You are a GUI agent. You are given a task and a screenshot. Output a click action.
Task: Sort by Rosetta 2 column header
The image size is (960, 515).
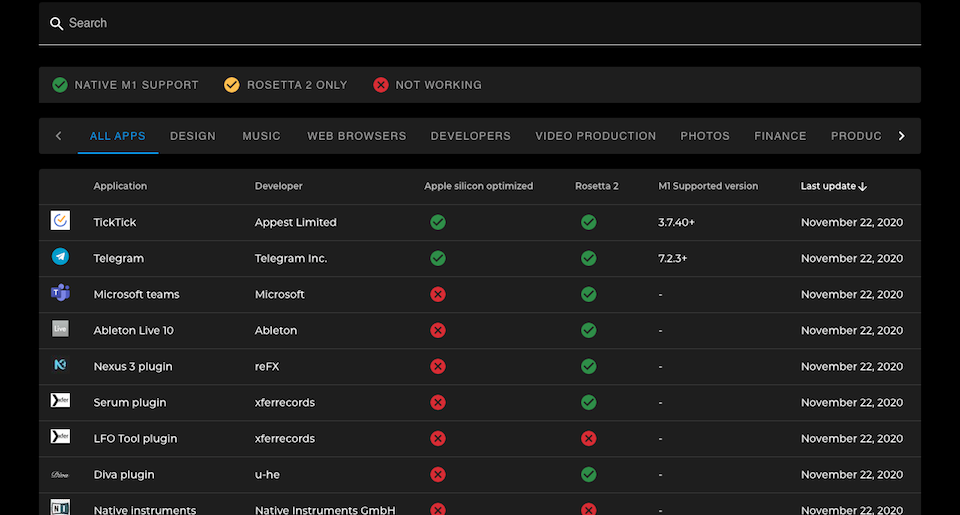(596, 186)
